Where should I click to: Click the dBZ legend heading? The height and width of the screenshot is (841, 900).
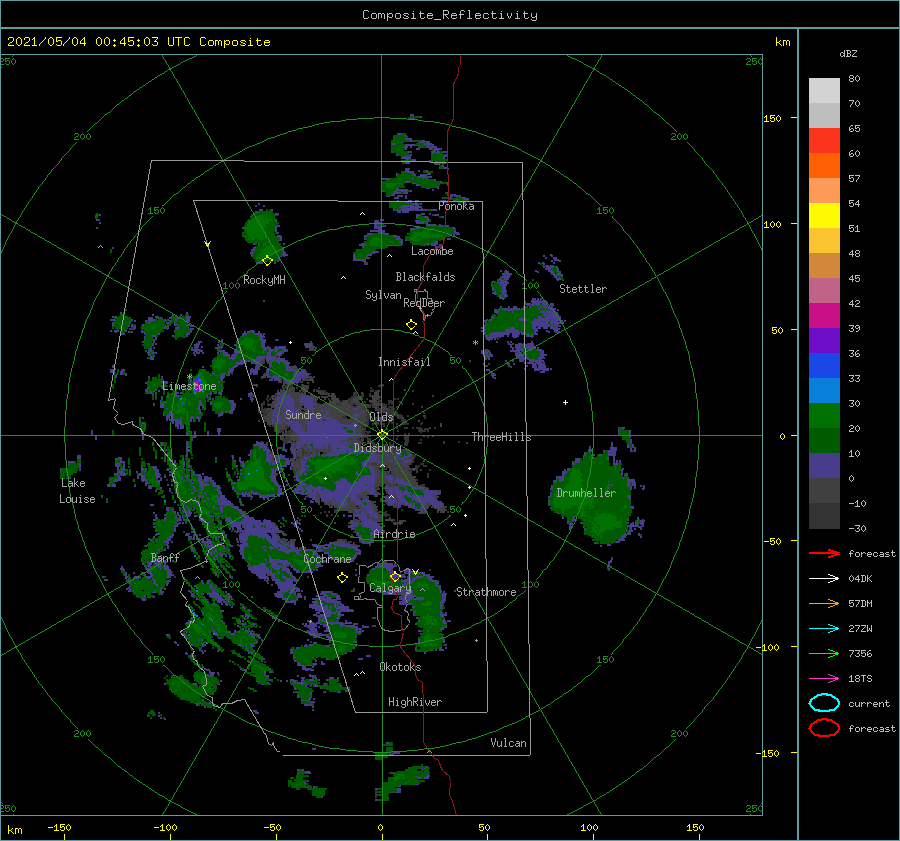848,53
